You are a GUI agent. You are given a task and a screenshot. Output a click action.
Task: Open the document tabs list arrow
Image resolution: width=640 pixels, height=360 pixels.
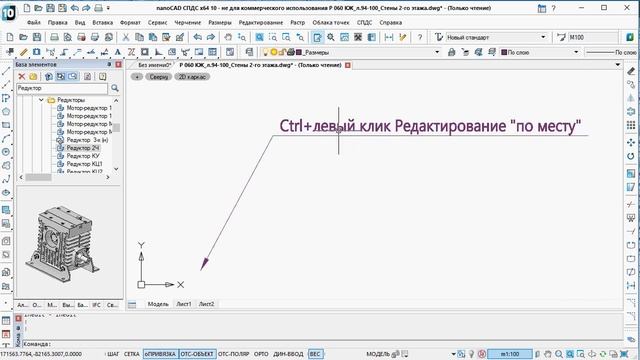(x=618, y=65)
